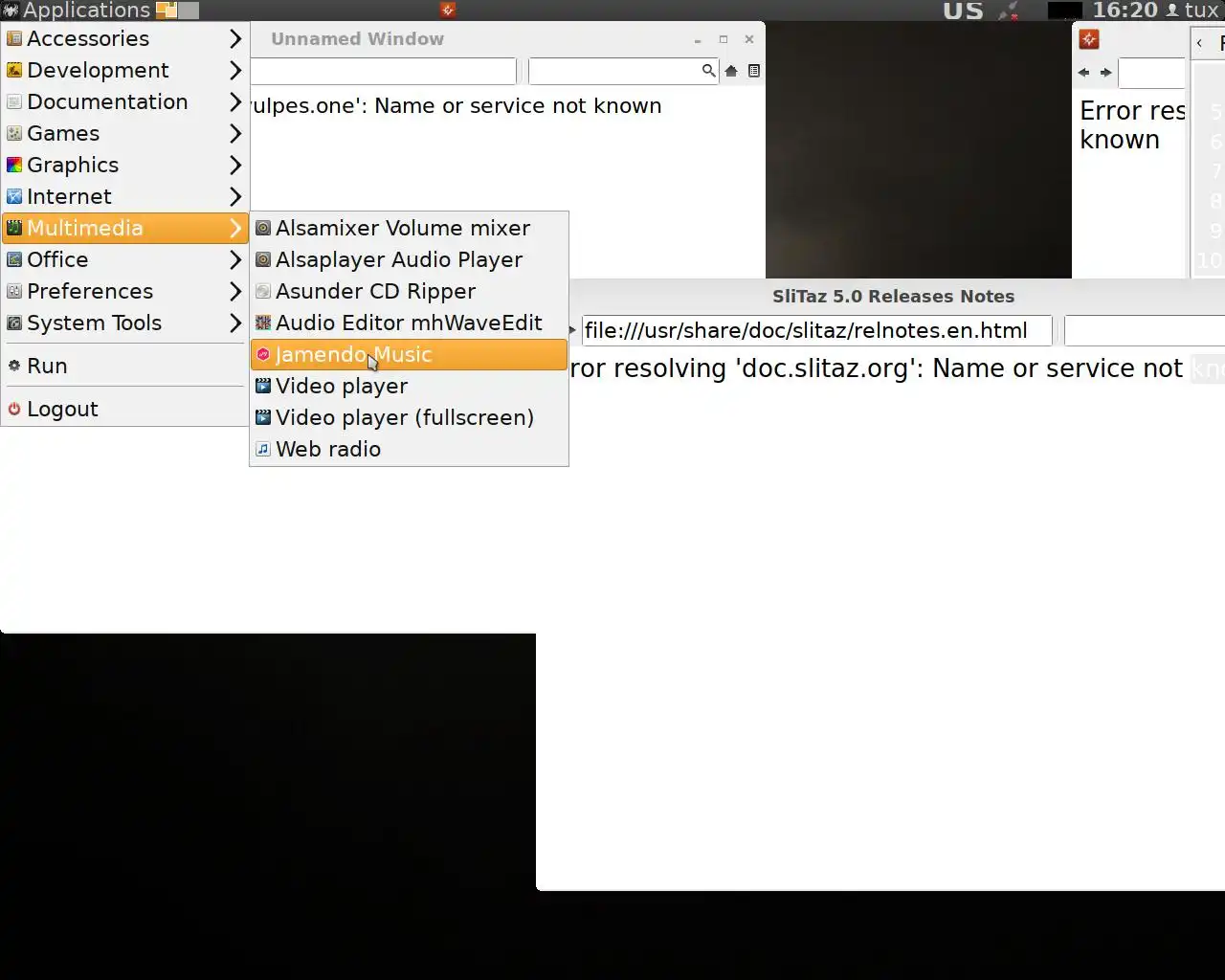Click the Unnamed Window title text
The image size is (1225, 980).
pos(357,39)
